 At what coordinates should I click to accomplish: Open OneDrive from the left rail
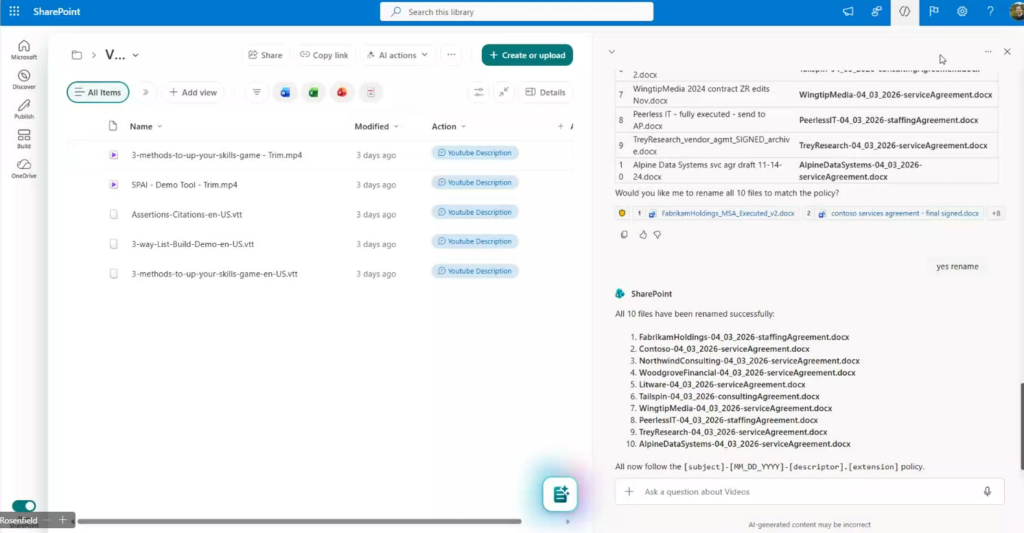point(24,168)
